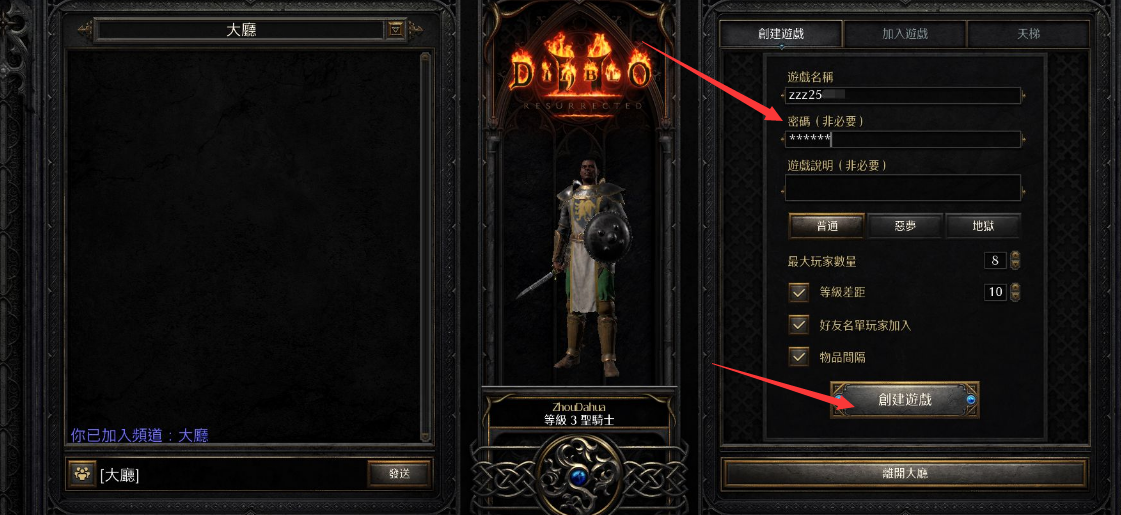This screenshot has height=515, width=1121.
Task: Click the Diablo II Resurrected logo
Action: pyautogui.click(x=580, y=74)
